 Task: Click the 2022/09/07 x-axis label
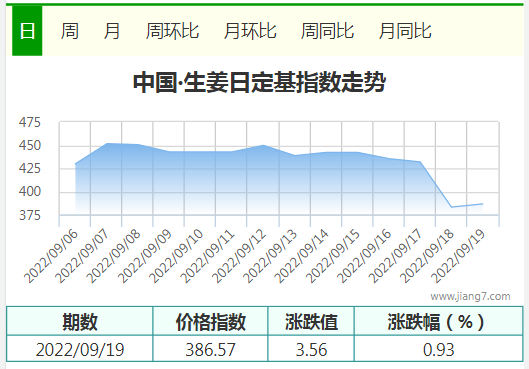pos(83,256)
